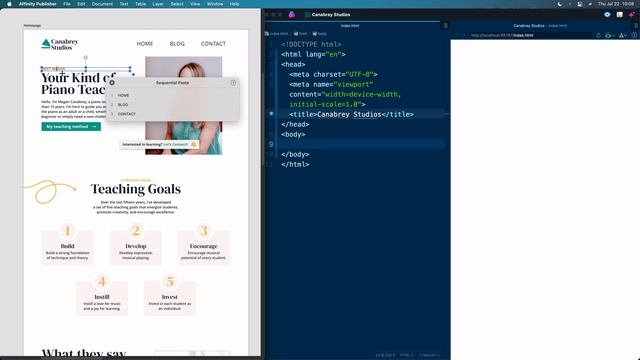Select BLOG in the Sequential Paste list

pos(172,104)
